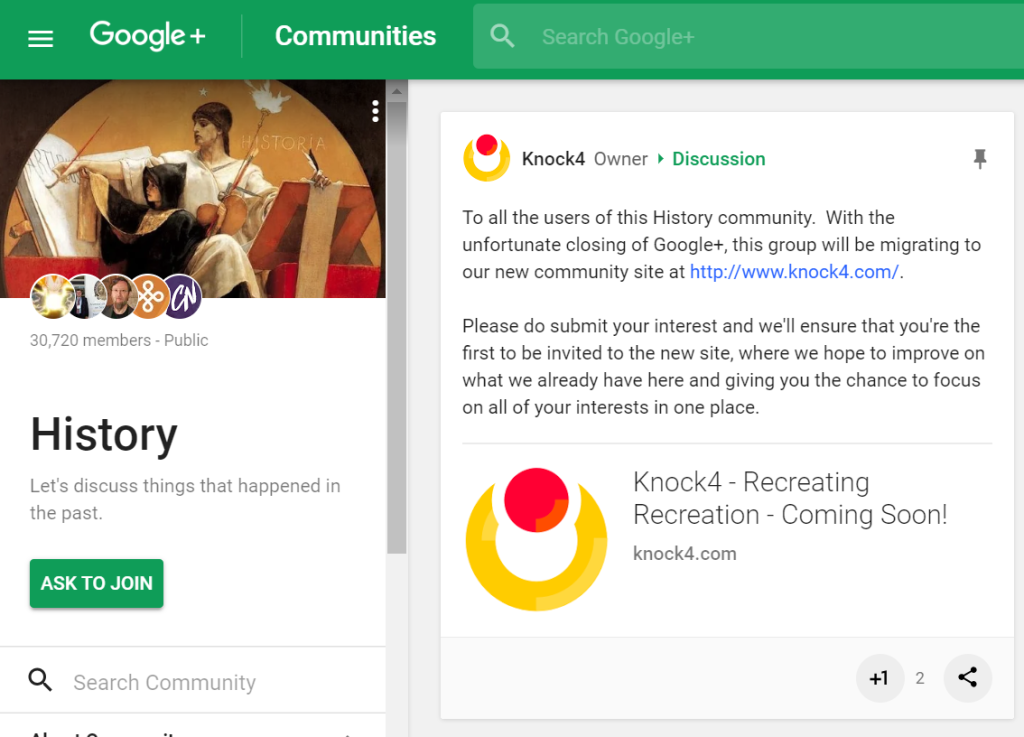Open the large Knock4 logo preview image
Screen dimensions: 1024x737
(x=536, y=539)
